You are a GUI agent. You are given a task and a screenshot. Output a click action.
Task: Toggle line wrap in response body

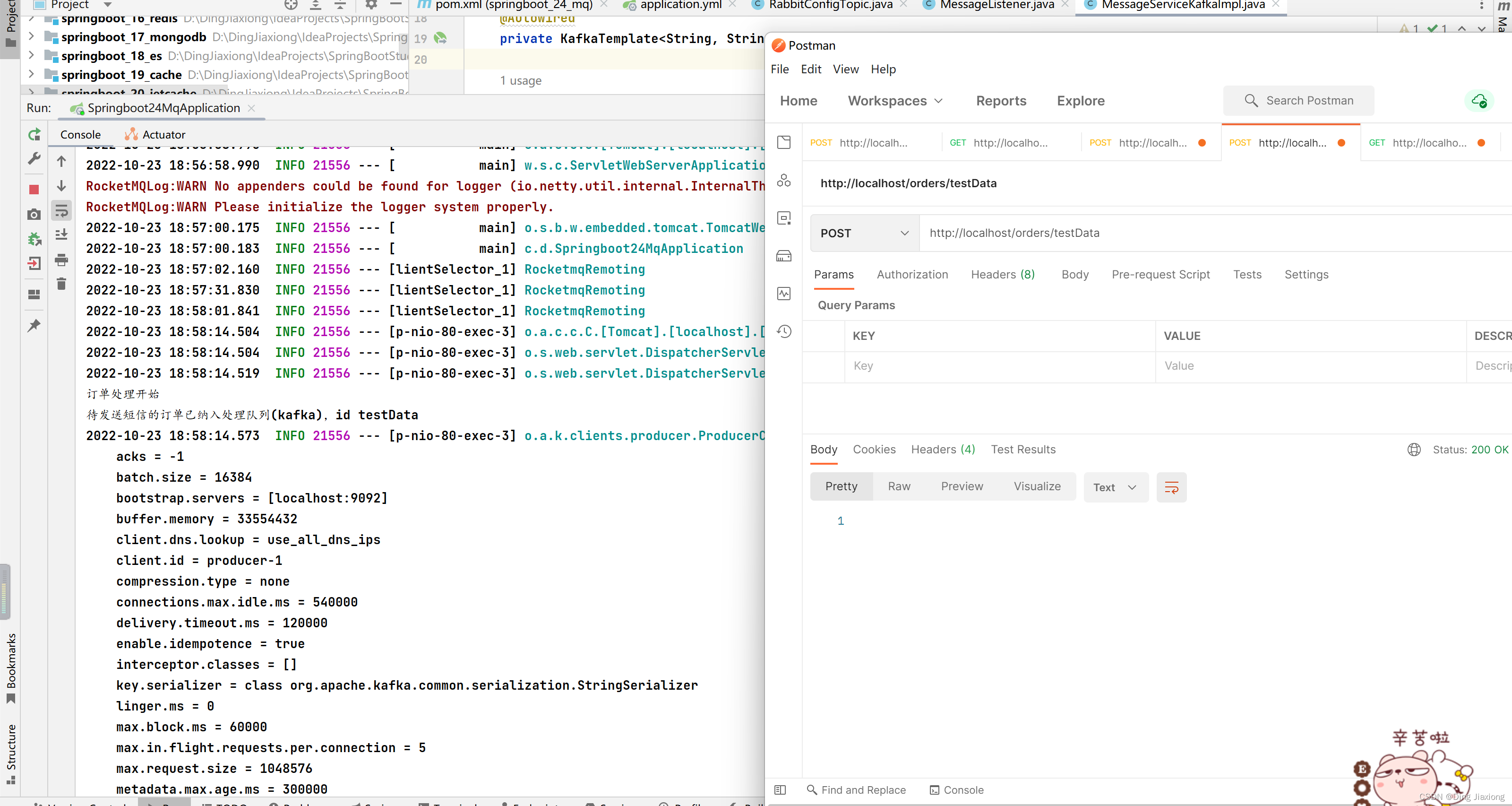coord(1171,487)
